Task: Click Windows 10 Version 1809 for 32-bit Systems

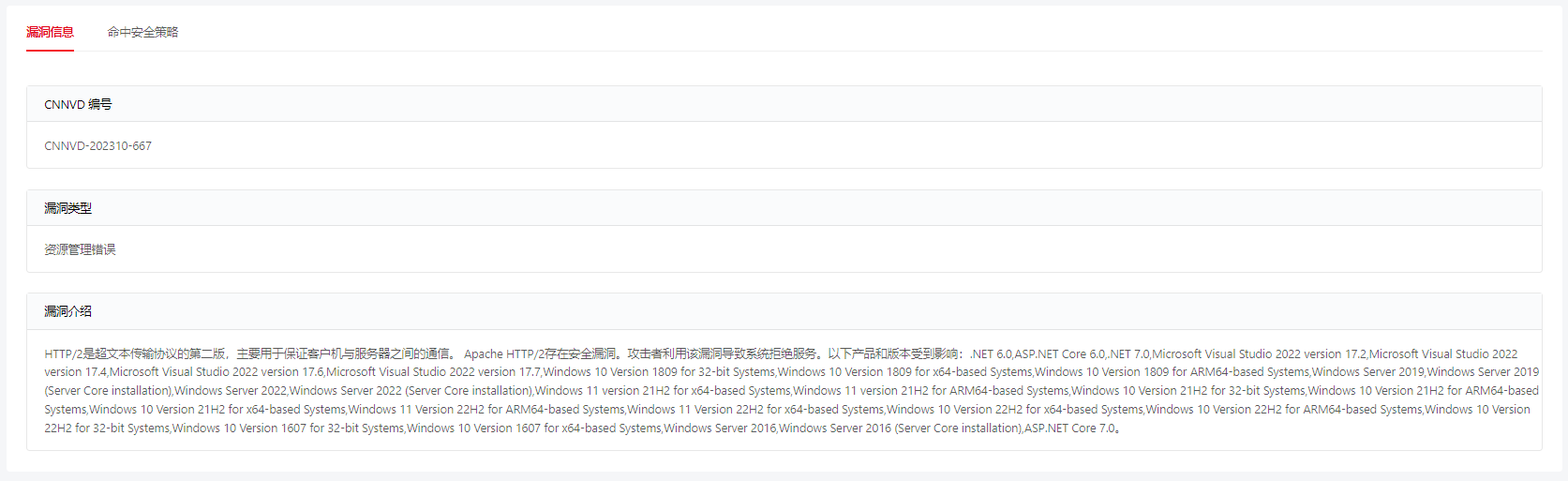Action: pos(660,372)
